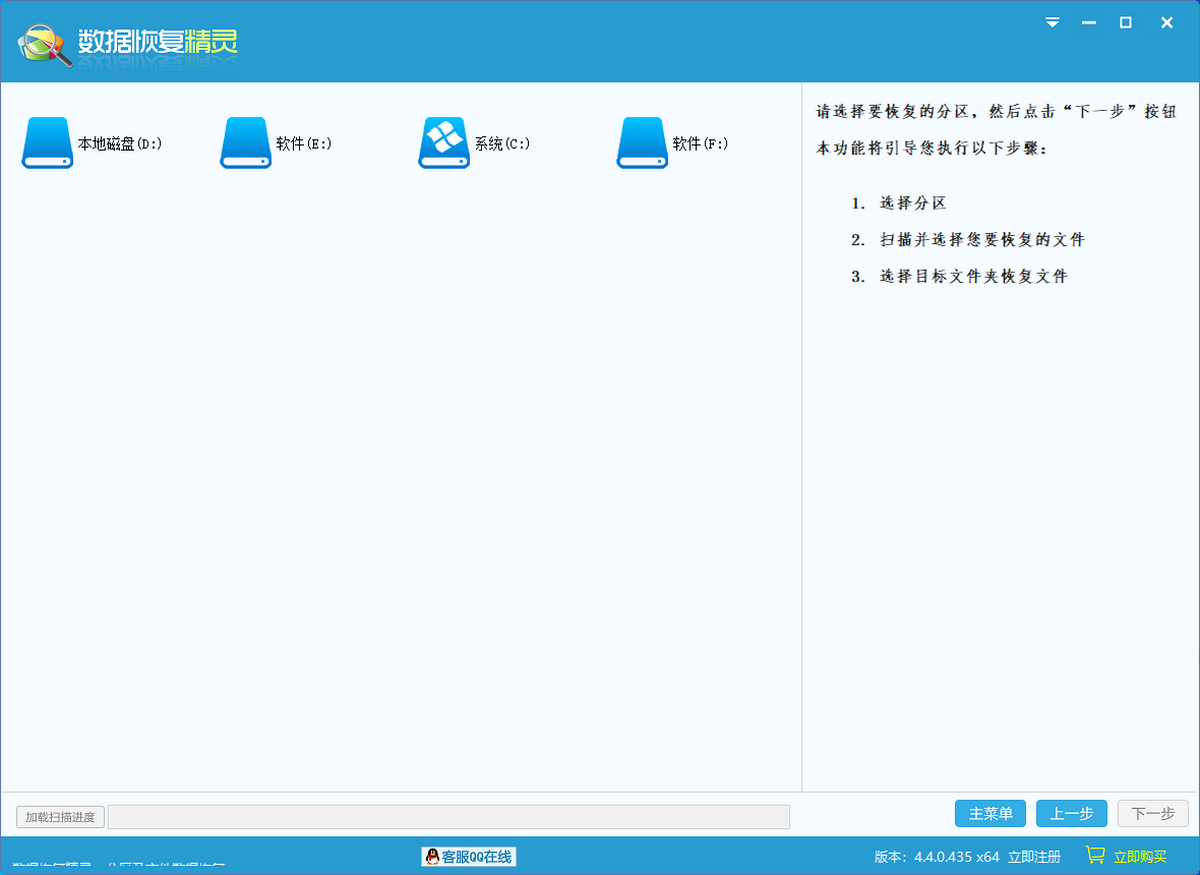The width and height of the screenshot is (1200, 875).
Task: Open the title bar dropdown menu arrow
Action: (1052, 22)
